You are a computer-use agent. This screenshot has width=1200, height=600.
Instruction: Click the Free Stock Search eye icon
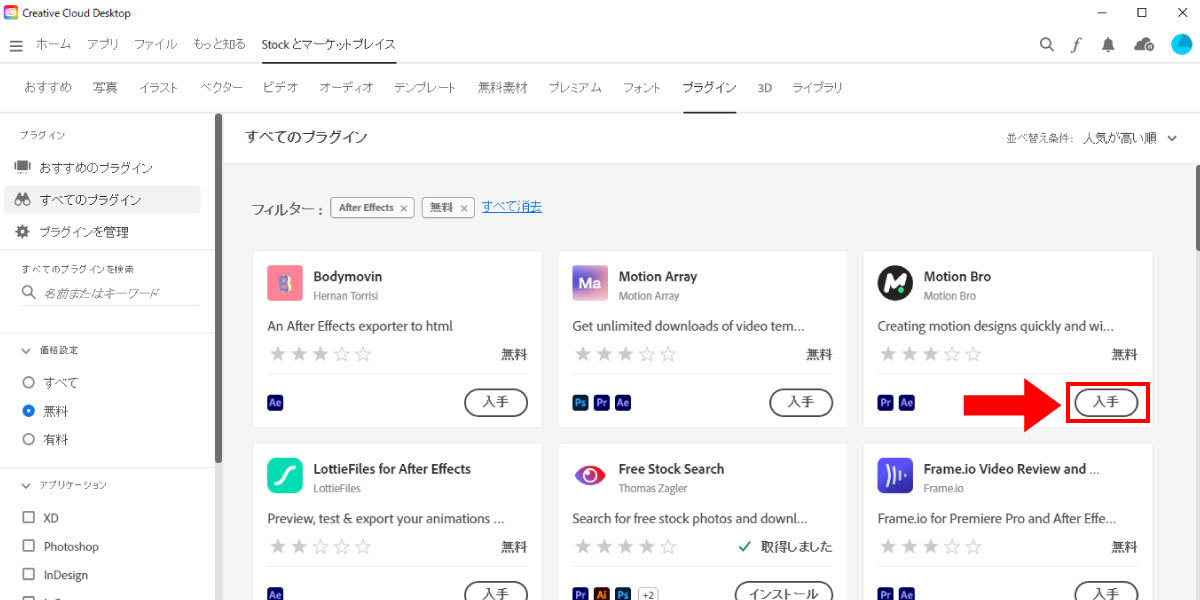(x=590, y=476)
